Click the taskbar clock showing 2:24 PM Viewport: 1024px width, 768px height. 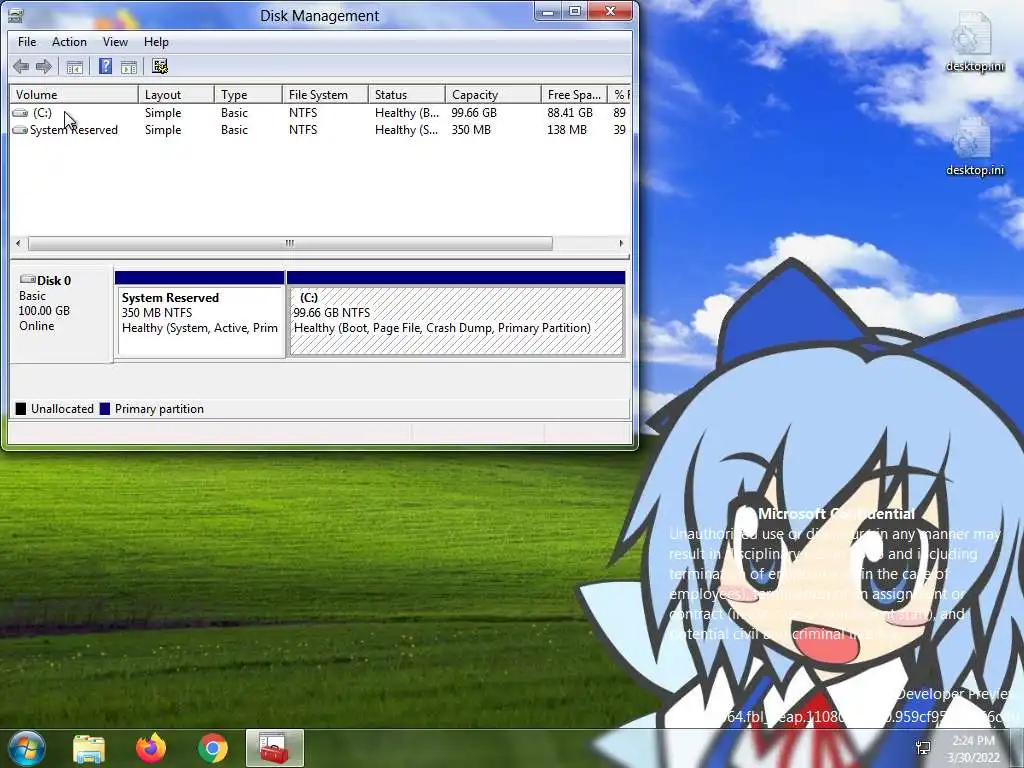(973, 748)
